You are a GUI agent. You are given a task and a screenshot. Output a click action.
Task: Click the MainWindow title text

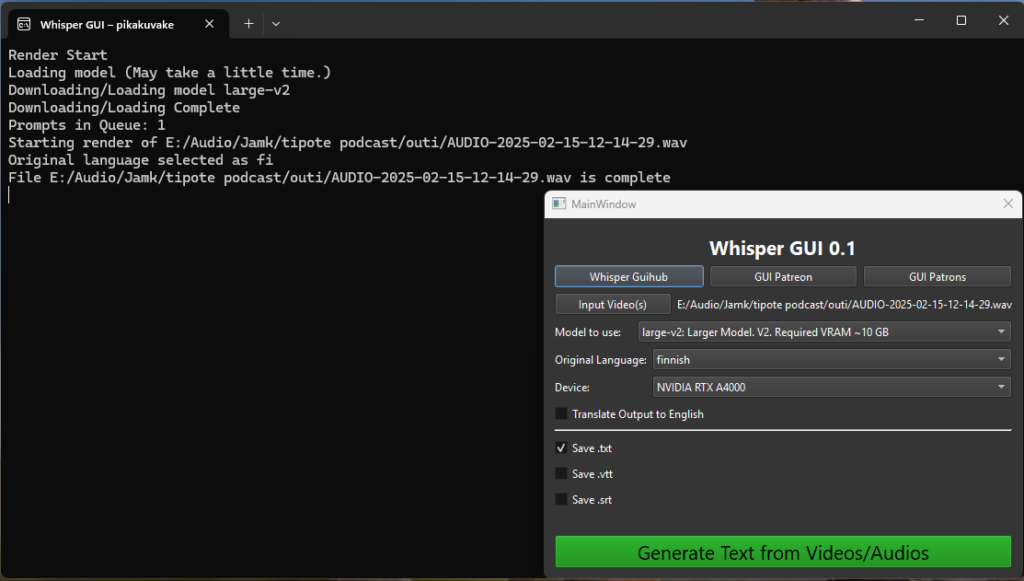603,204
